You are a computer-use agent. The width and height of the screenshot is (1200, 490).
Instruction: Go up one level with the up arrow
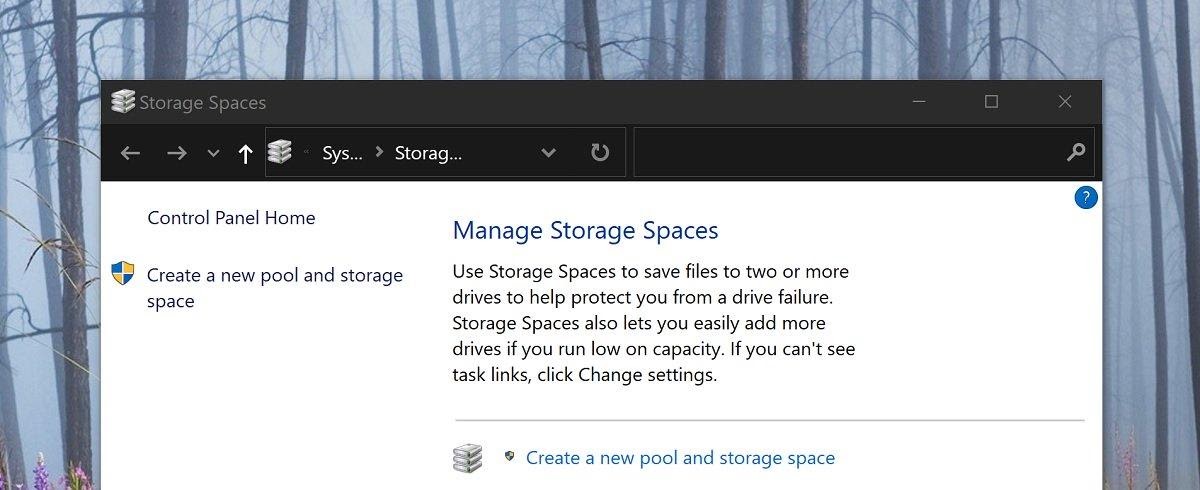[245, 153]
